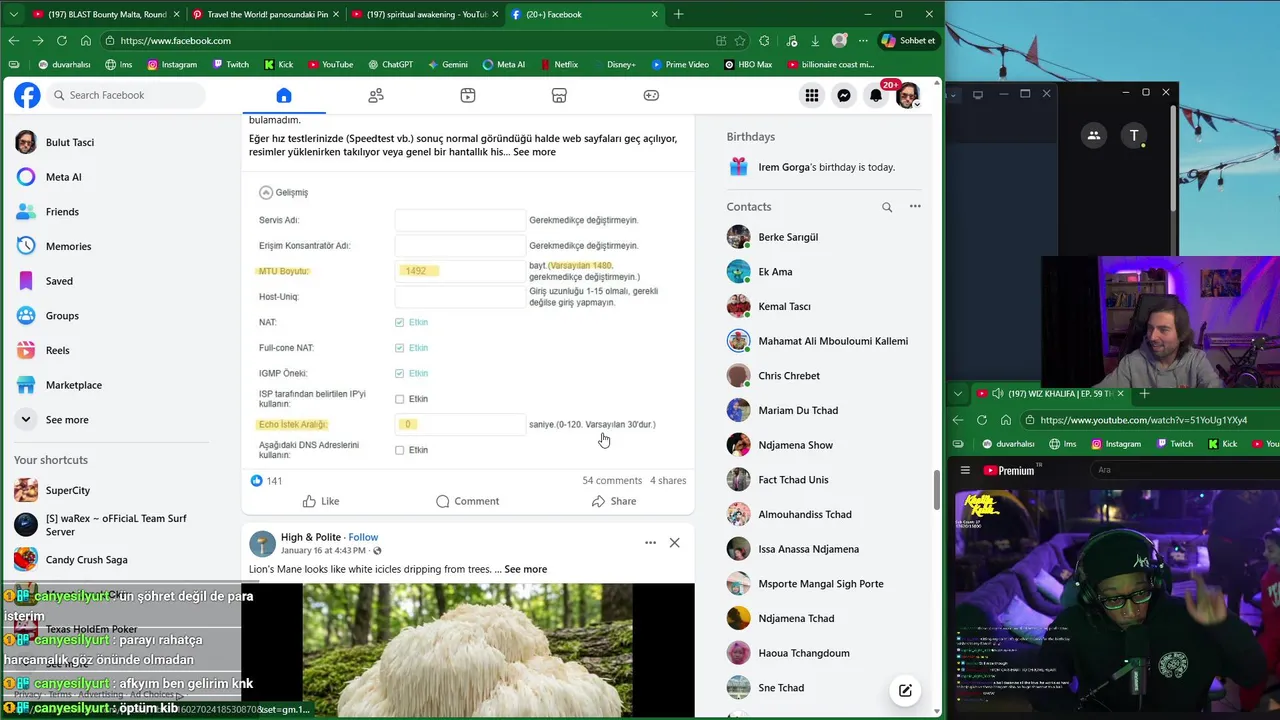Select the (20+) Facebook tab
The image size is (1280, 720).
pyautogui.click(x=584, y=14)
